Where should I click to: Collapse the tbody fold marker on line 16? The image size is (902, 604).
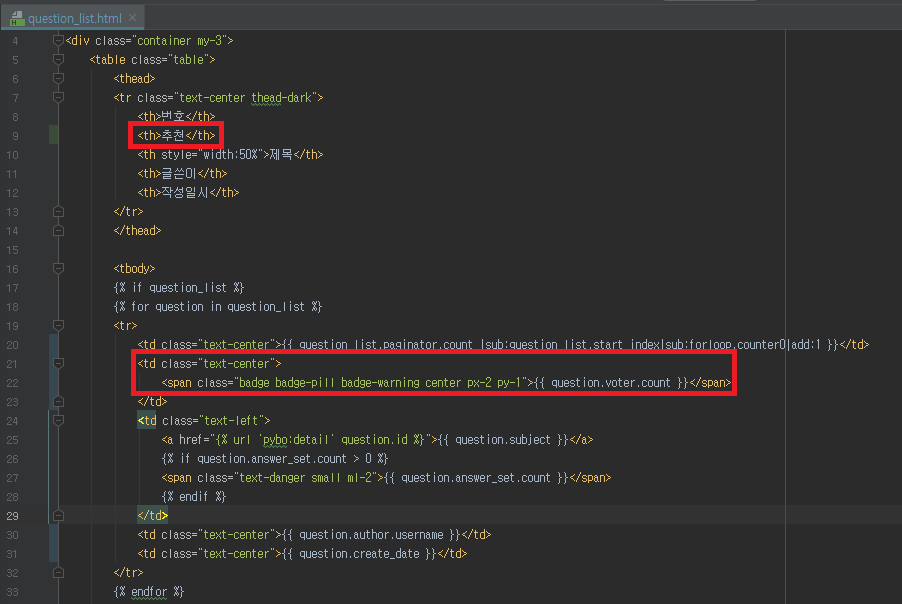(x=58, y=269)
